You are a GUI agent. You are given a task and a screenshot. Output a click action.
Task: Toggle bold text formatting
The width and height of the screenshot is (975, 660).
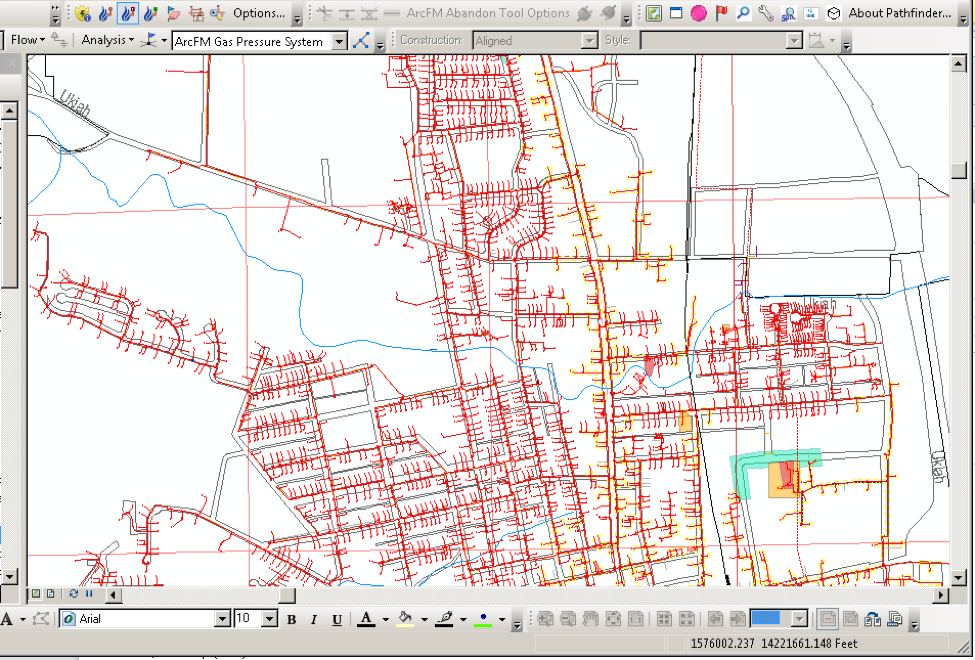(292, 620)
